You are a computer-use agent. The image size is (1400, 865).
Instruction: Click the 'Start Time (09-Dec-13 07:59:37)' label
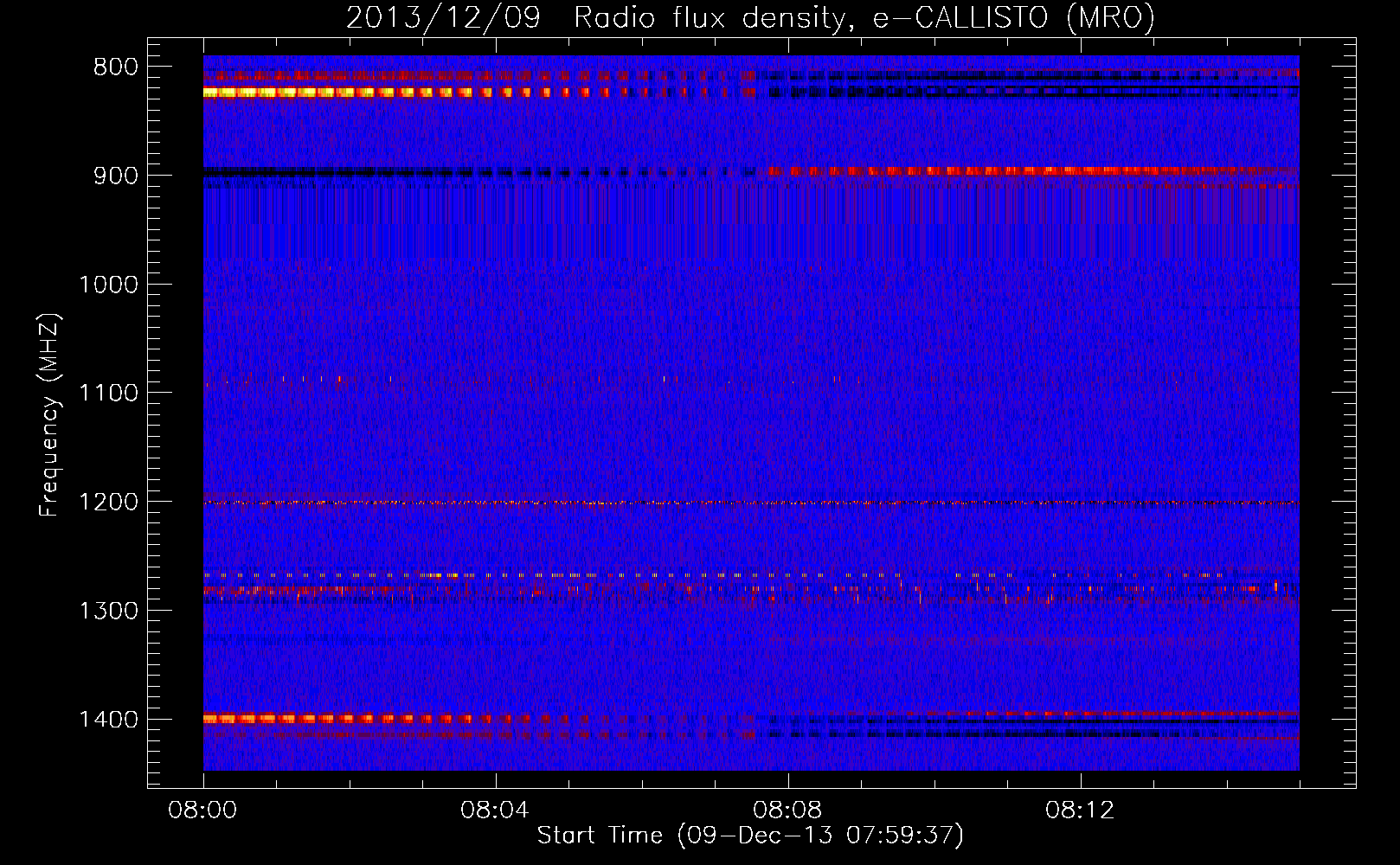(x=750, y=836)
